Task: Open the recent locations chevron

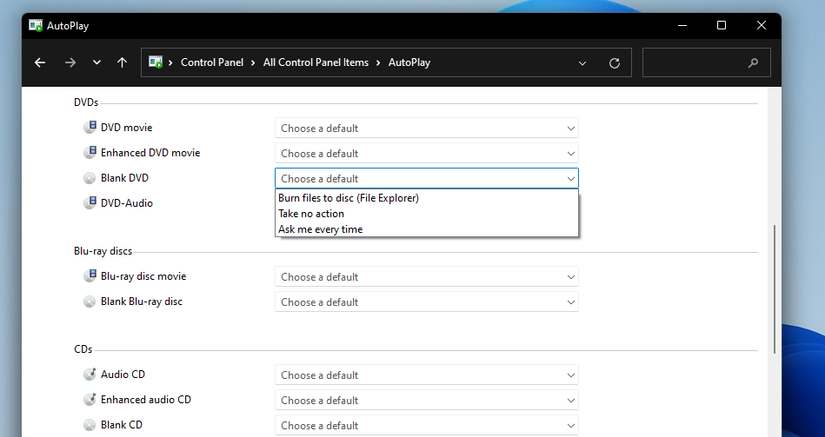Action: [x=97, y=62]
